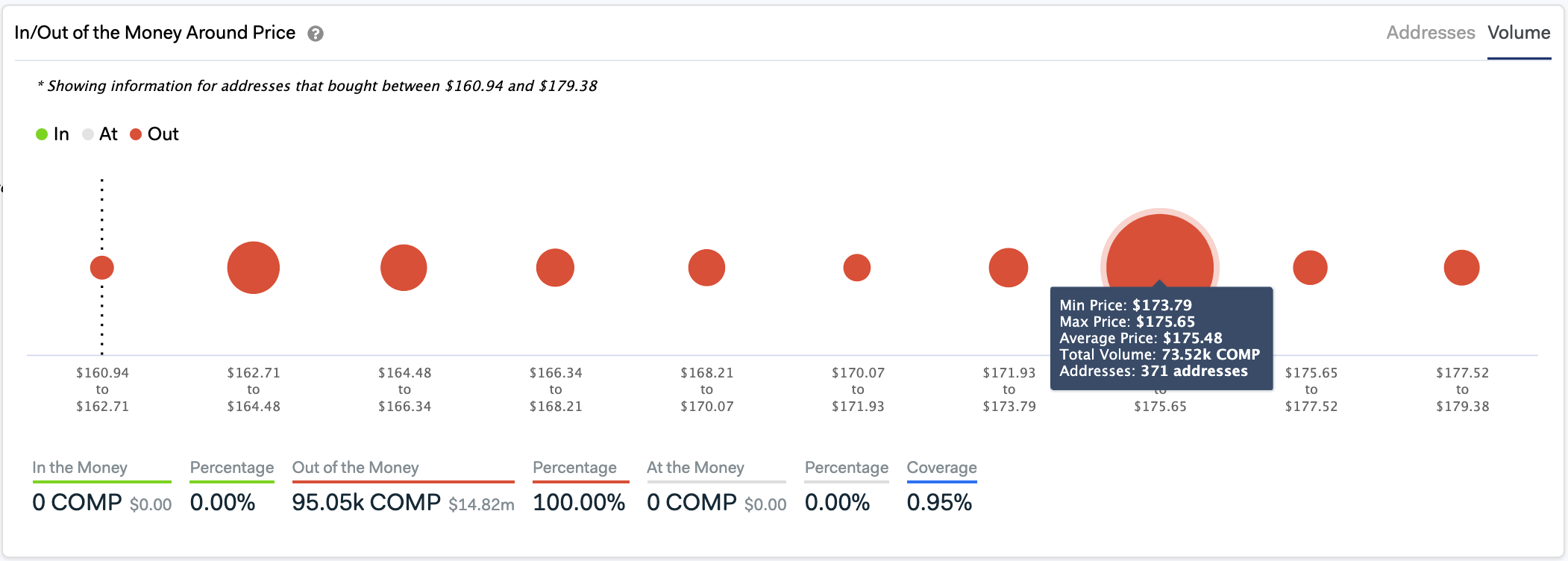
Task: Click the help question mark icon
Action: (316, 34)
